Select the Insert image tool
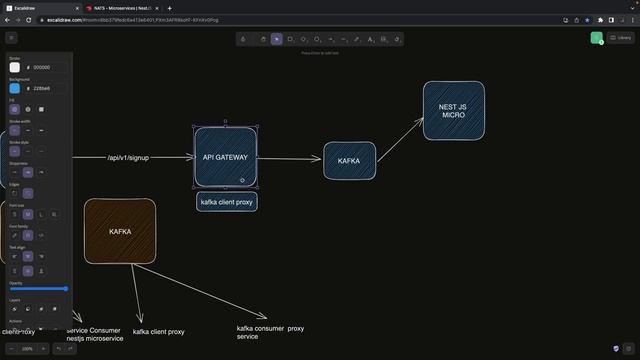This screenshot has width=640, height=360. [x=384, y=39]
